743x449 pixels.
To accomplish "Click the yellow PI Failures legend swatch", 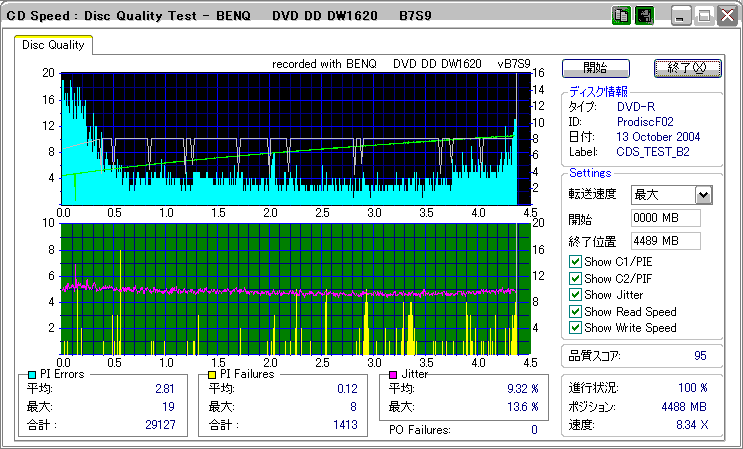I will click(x=211, y=374).
